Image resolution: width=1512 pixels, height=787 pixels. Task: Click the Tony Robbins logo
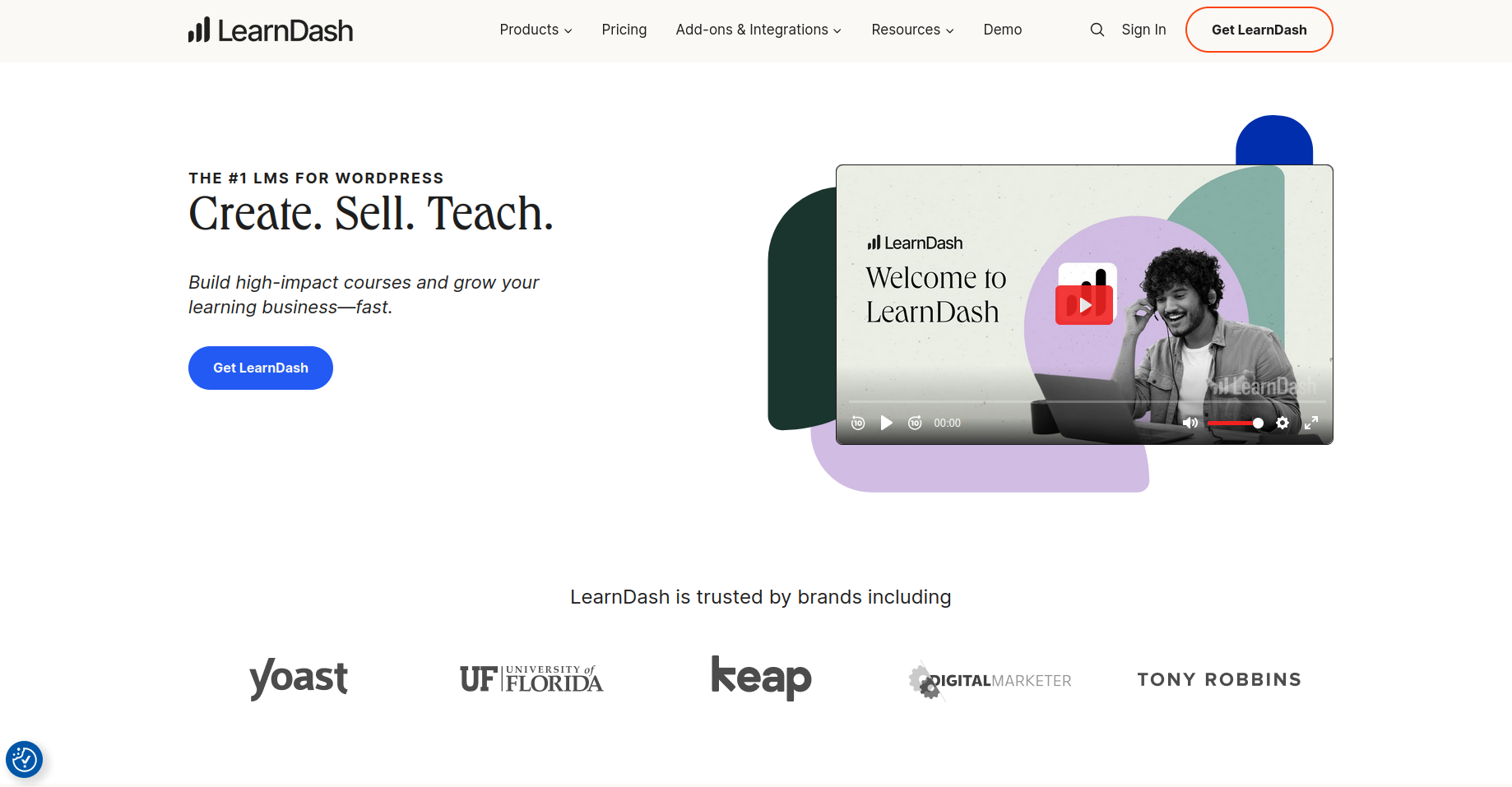(1219, 679)
